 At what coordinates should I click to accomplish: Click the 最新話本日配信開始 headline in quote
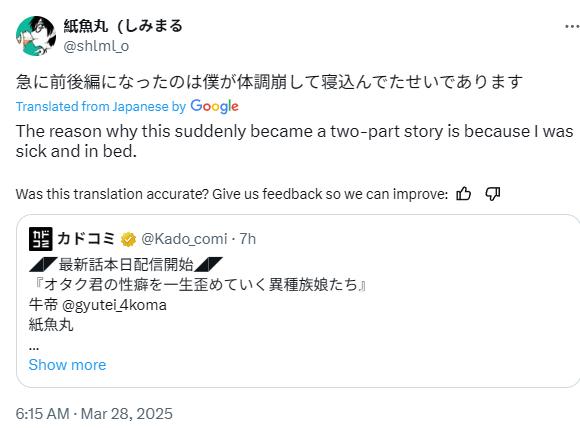coord(126,264)
